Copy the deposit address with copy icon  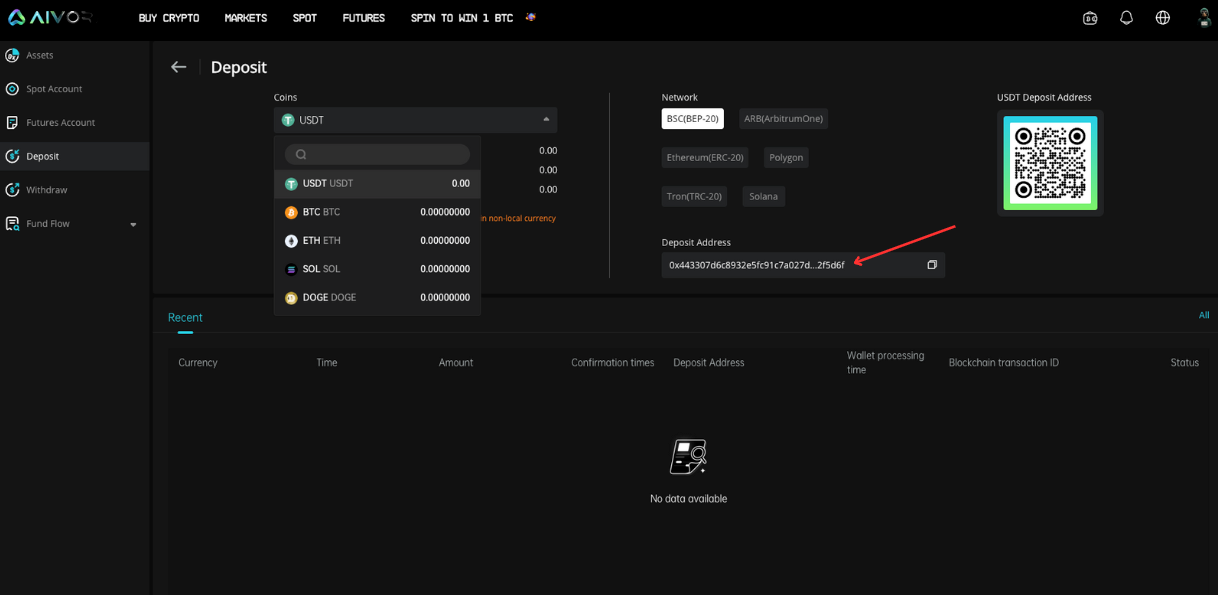[932, 265]
